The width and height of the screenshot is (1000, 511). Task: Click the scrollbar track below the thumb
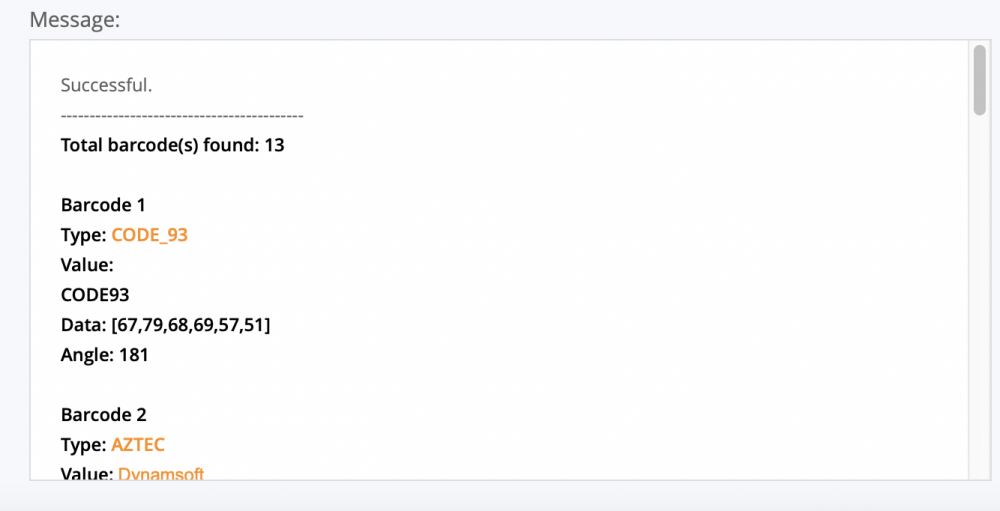pos(980,300)
